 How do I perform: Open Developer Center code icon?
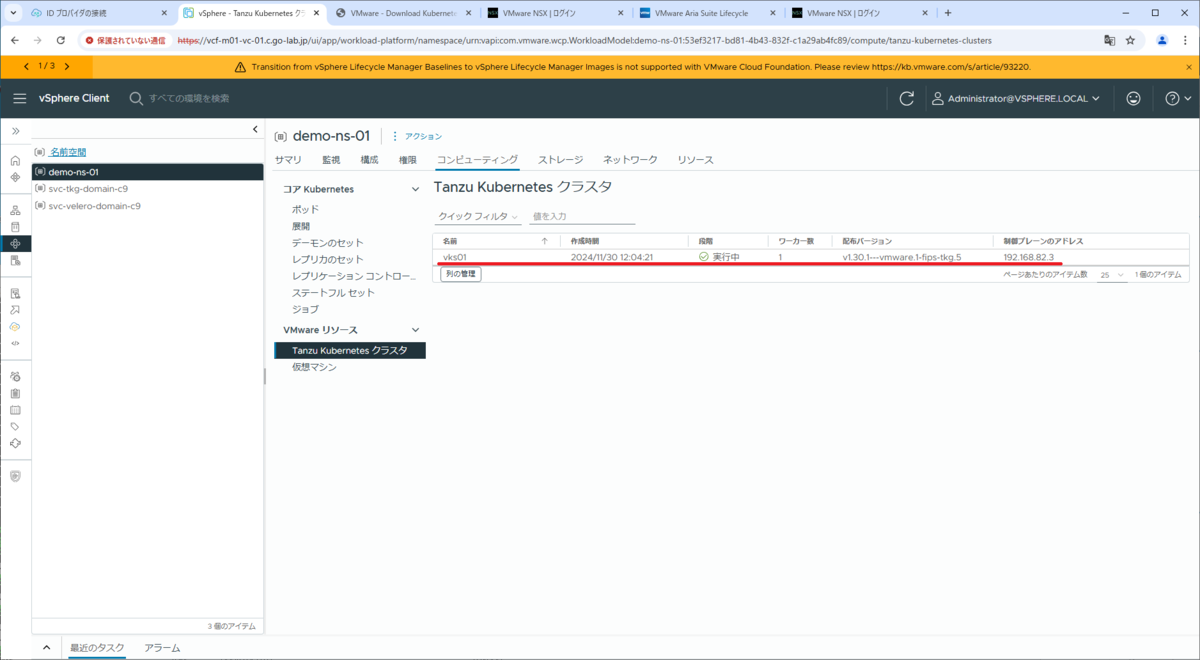coord(15,343)
